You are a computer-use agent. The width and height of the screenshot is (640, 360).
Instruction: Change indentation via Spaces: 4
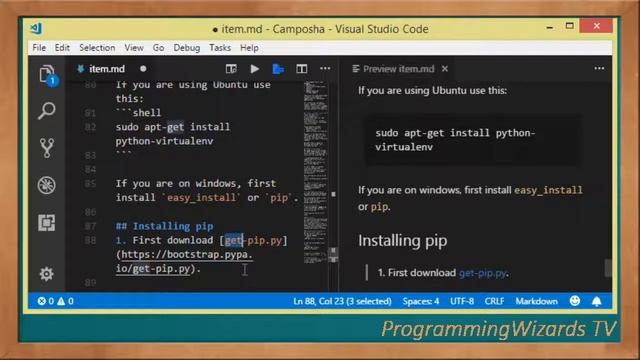(421, 301)
